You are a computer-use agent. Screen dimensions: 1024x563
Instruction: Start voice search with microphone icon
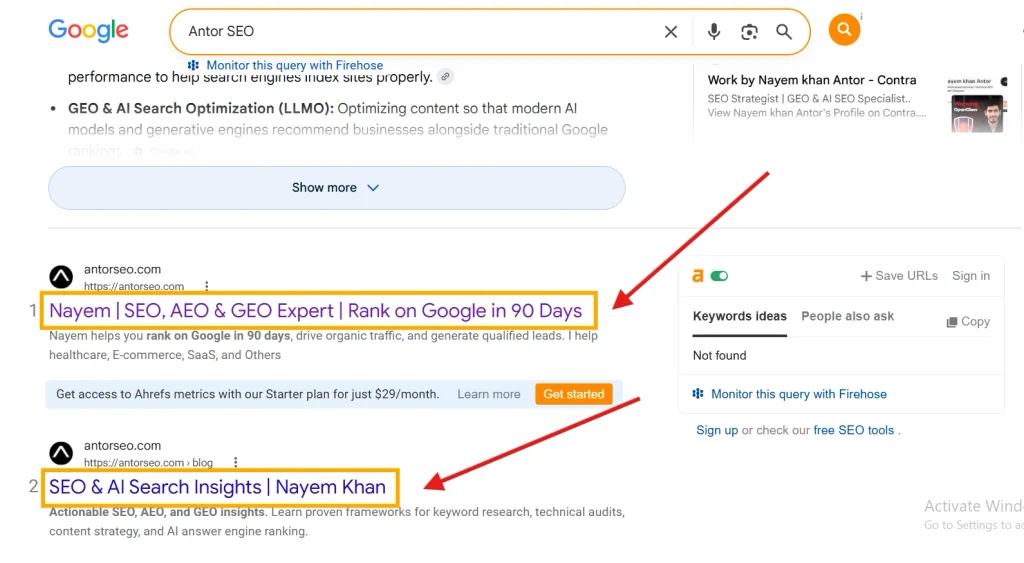coord(714,31)
